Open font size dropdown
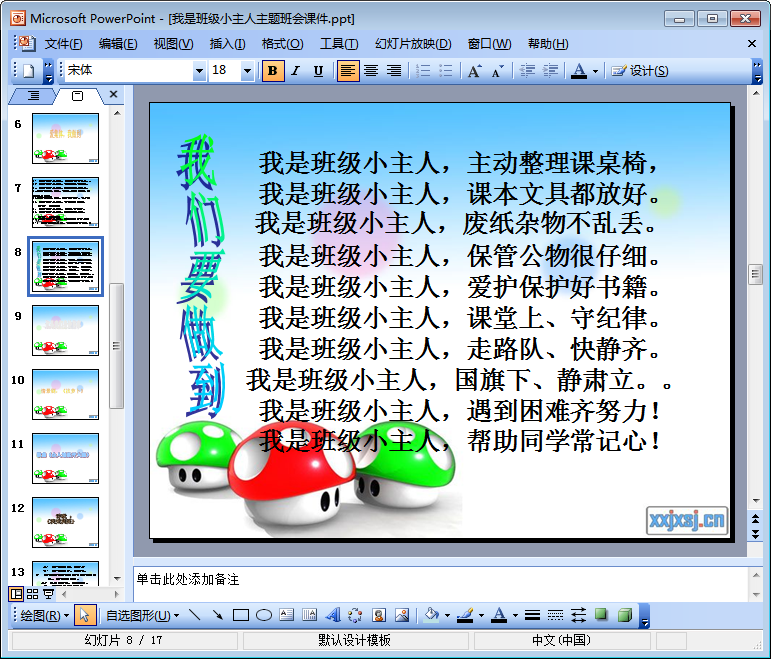The image size is (771, 659). point(247,71)
